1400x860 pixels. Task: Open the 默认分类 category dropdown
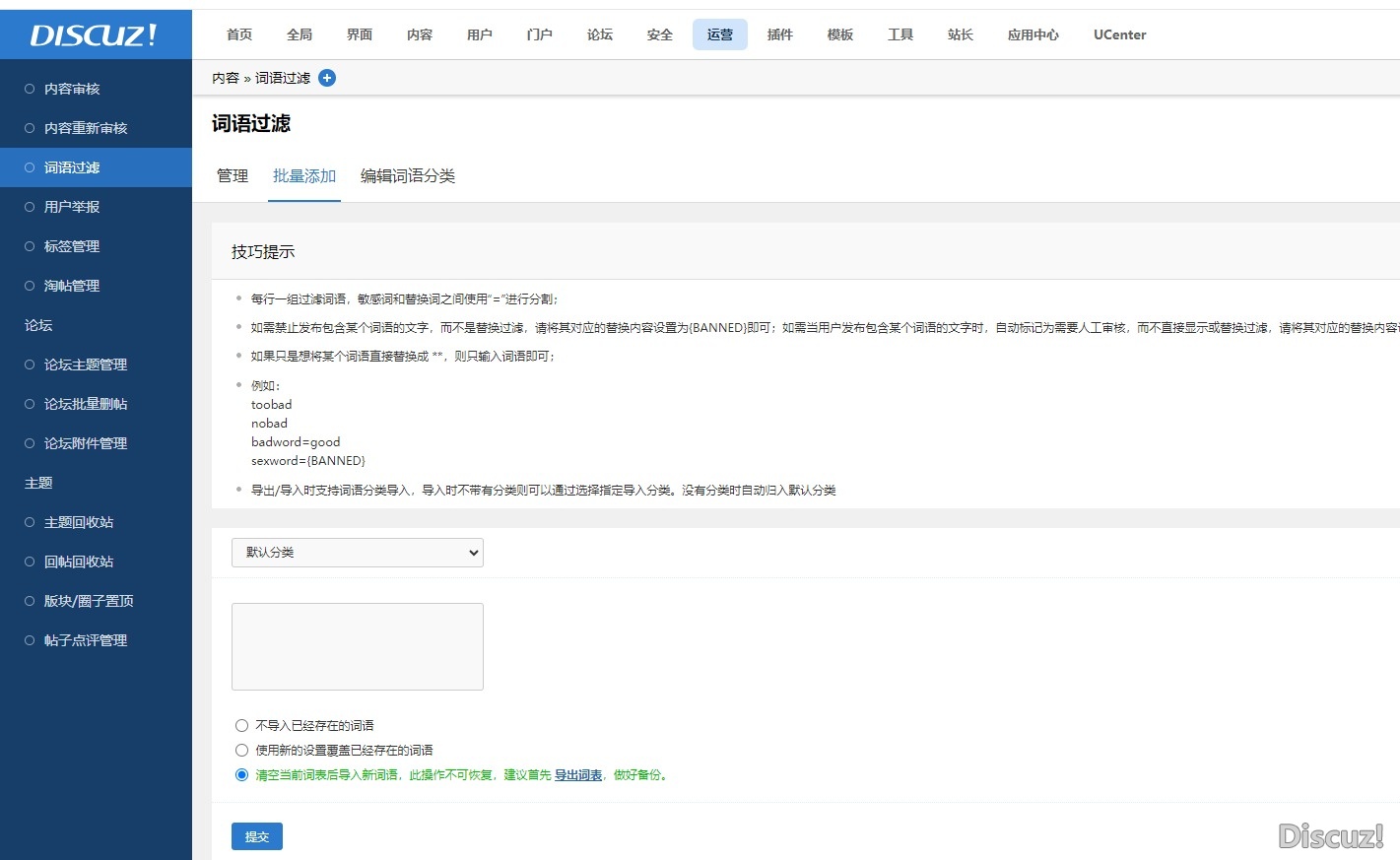tap(357, 553)
